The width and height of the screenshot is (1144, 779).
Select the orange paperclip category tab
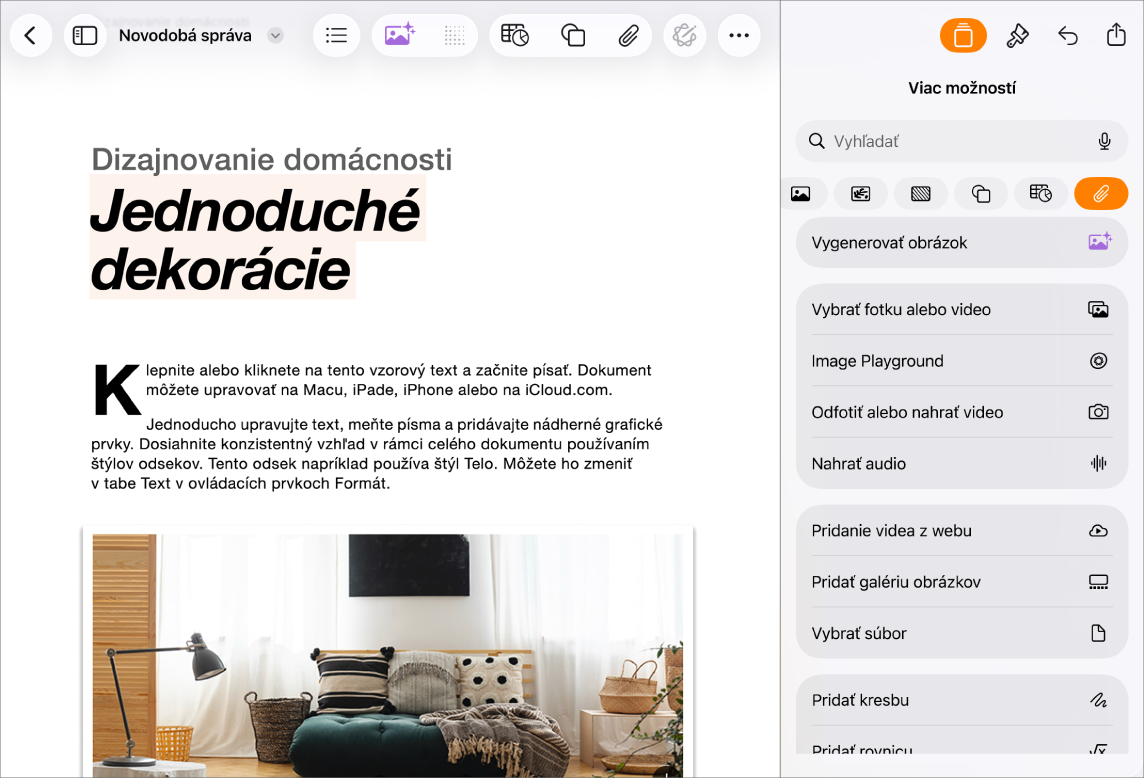tap(1101, 194)
